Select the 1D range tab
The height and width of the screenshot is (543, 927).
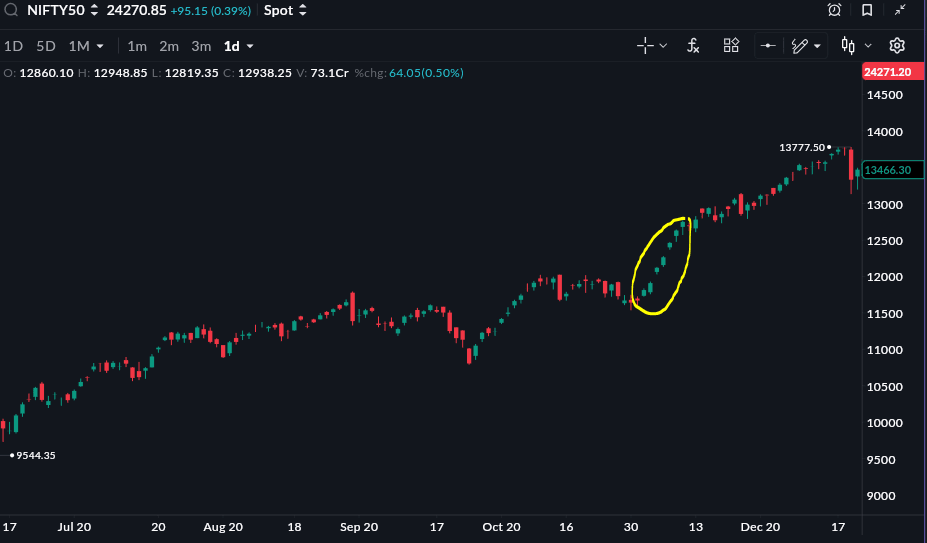(13, 46)
